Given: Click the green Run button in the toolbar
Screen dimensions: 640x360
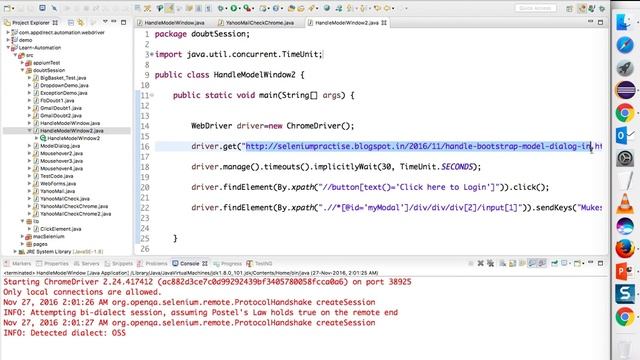Looking at the screenshot, I should point(234,8).
